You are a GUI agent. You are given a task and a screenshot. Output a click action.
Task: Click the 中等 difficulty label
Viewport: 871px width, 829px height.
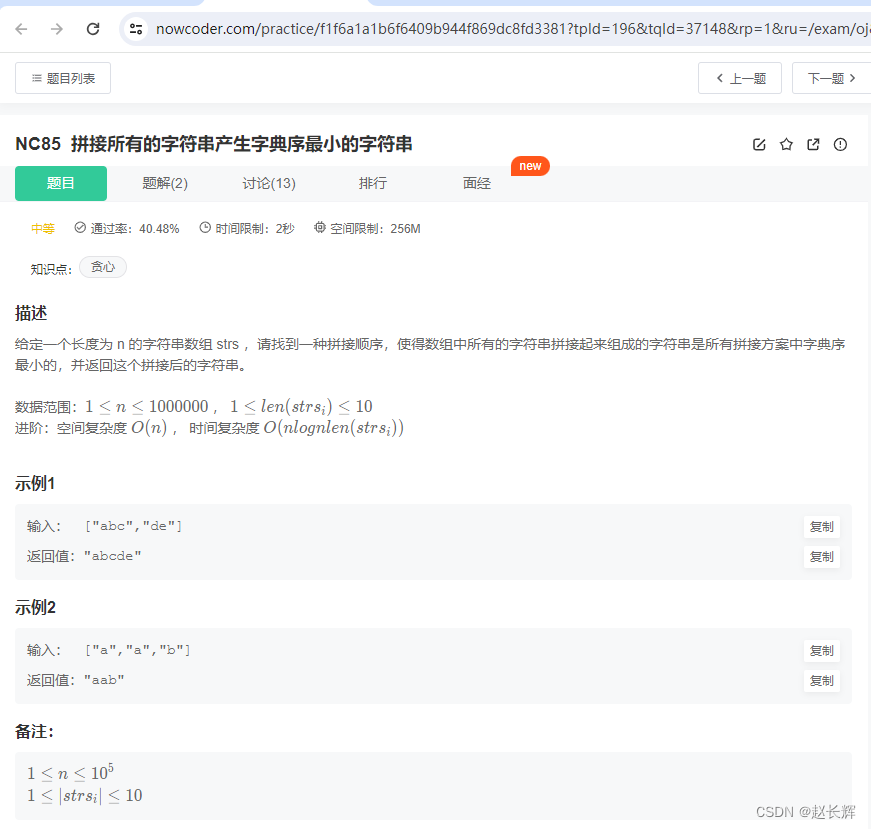(x=43, y=229)
